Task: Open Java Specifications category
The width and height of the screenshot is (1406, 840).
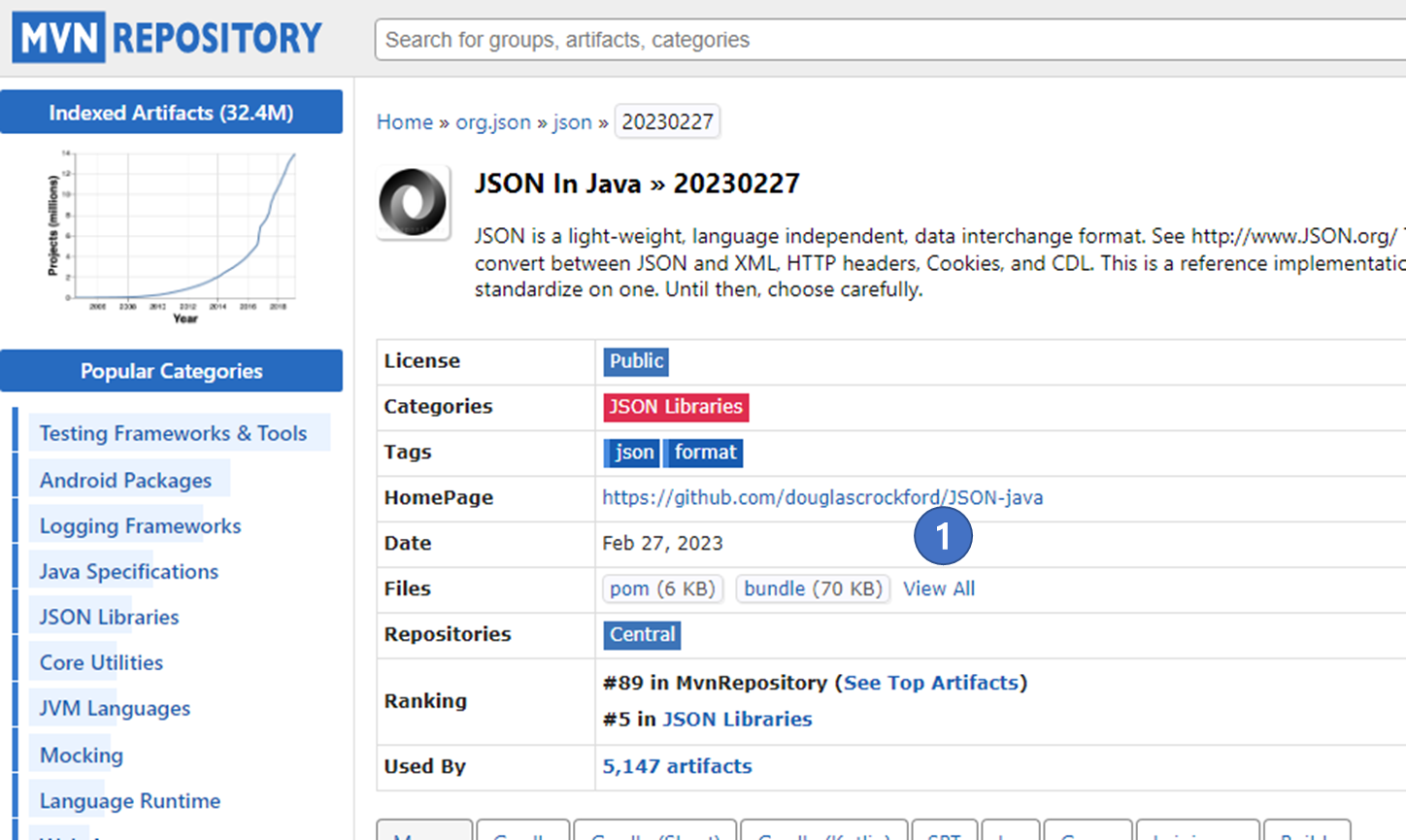Action: pyautogui.click(x=128, y=571)
